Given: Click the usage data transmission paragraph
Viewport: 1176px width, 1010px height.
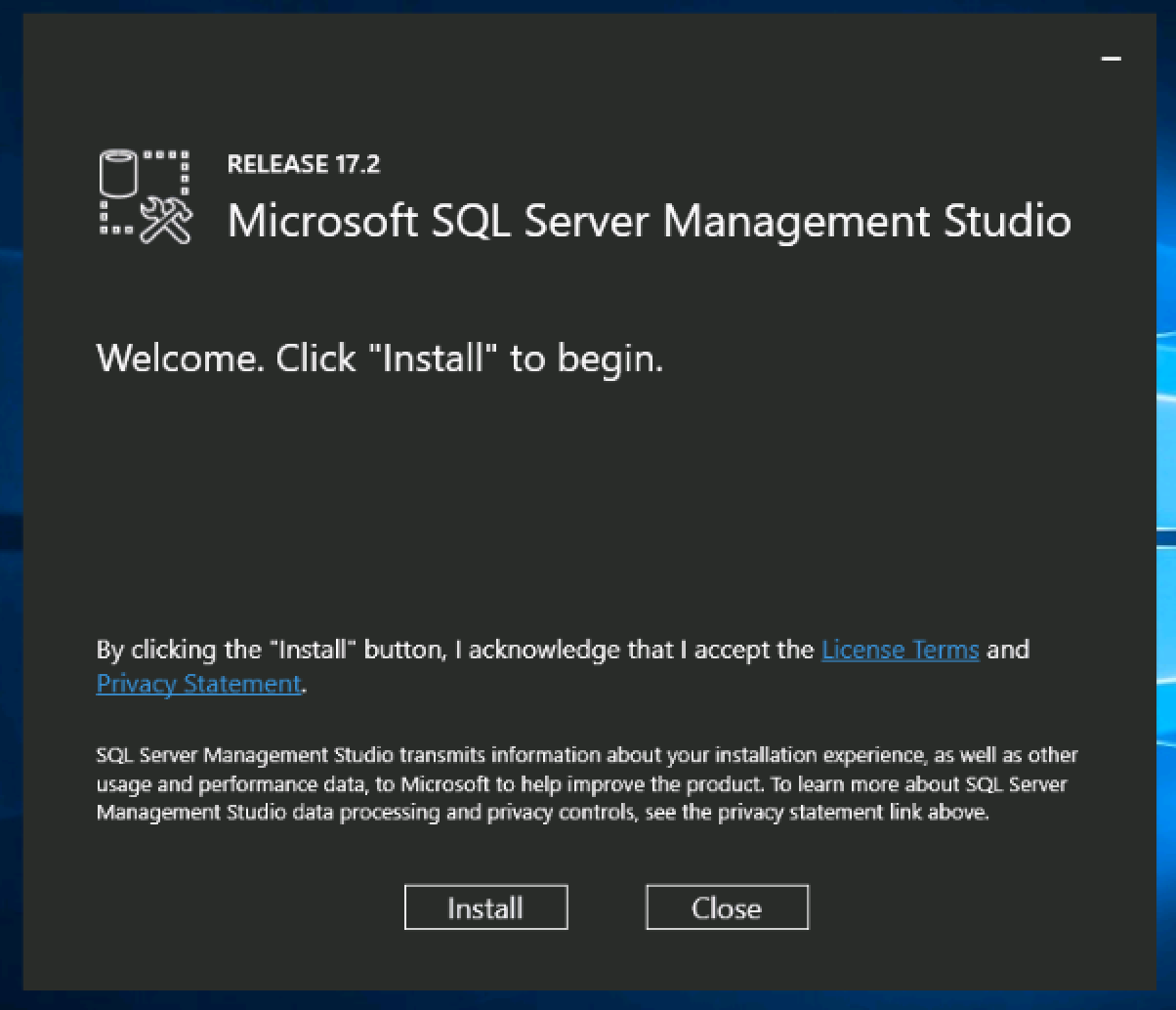Looking at the screenshot, I should click(x=586, y=783).
